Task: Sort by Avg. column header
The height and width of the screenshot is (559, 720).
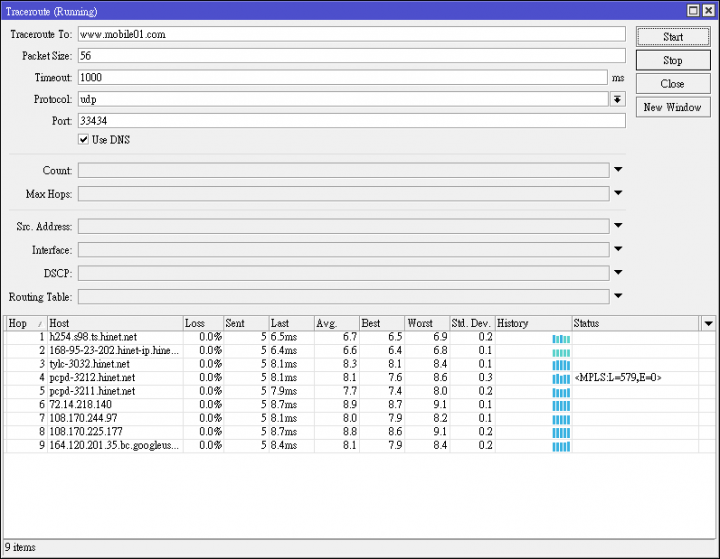Action: coord(337,323)
